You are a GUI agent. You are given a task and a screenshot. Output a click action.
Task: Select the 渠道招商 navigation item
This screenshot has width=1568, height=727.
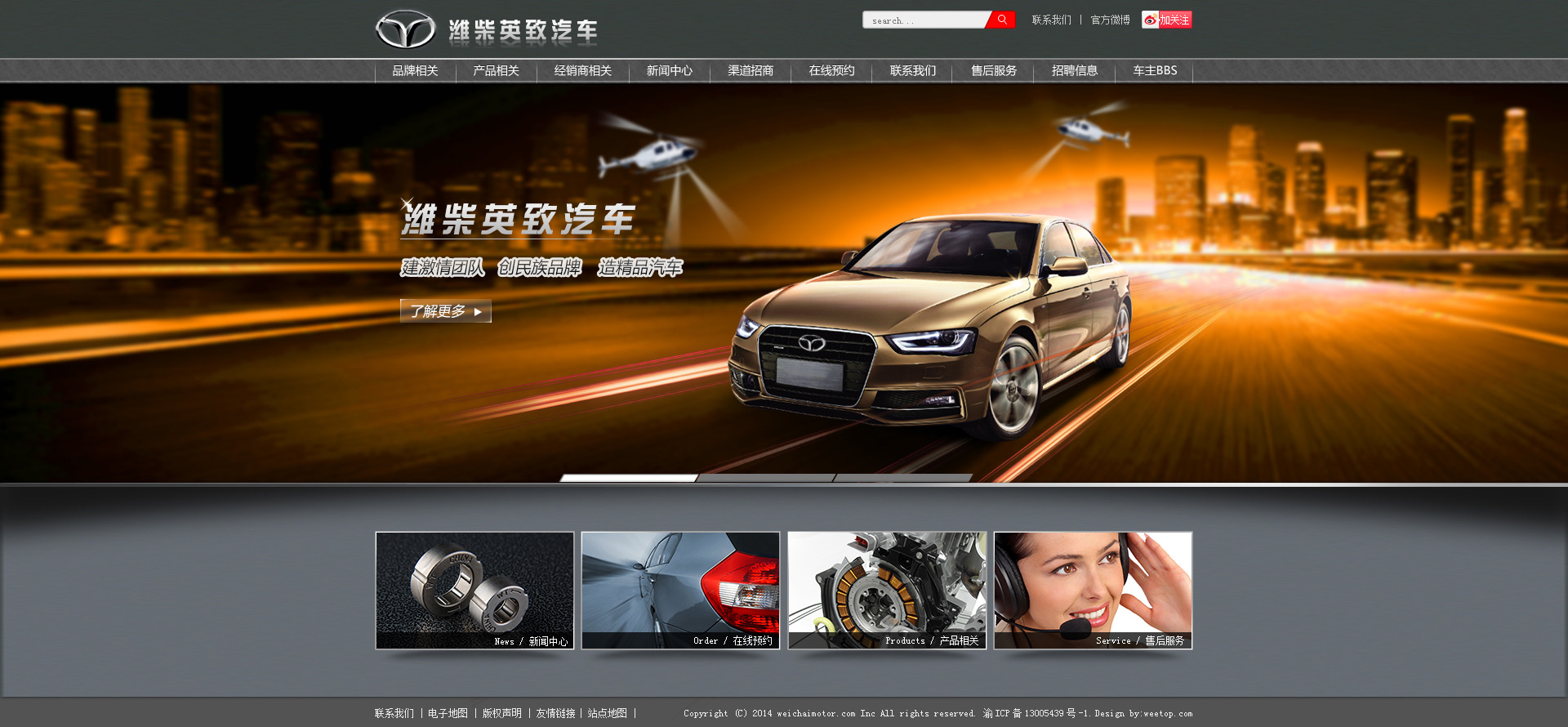point(751,71)
